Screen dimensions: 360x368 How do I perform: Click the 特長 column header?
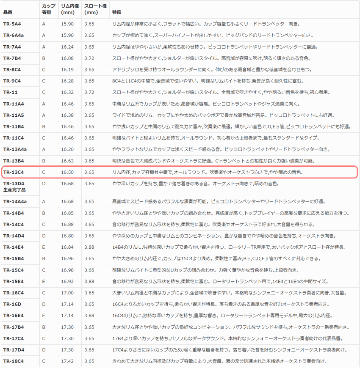tap(117, 12)
